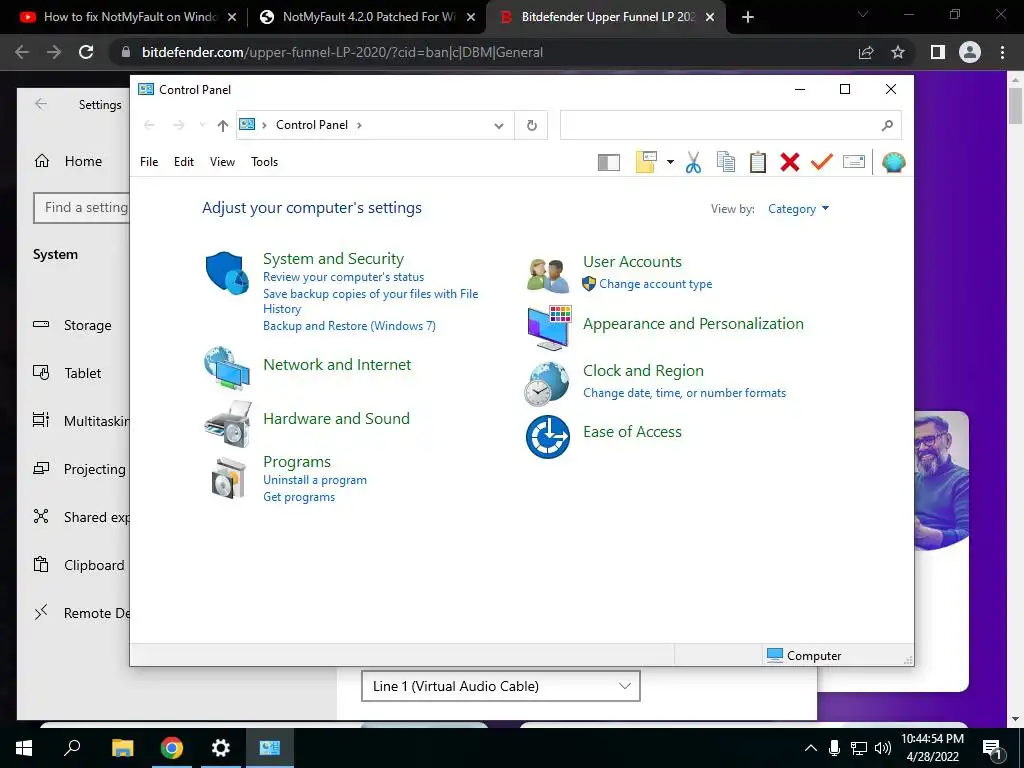The width and height of the screenshot is (1024, 768).
Task: Click the refresh button in Control Panel address bar
Action: pyautogui.click(x=532, y=125)
